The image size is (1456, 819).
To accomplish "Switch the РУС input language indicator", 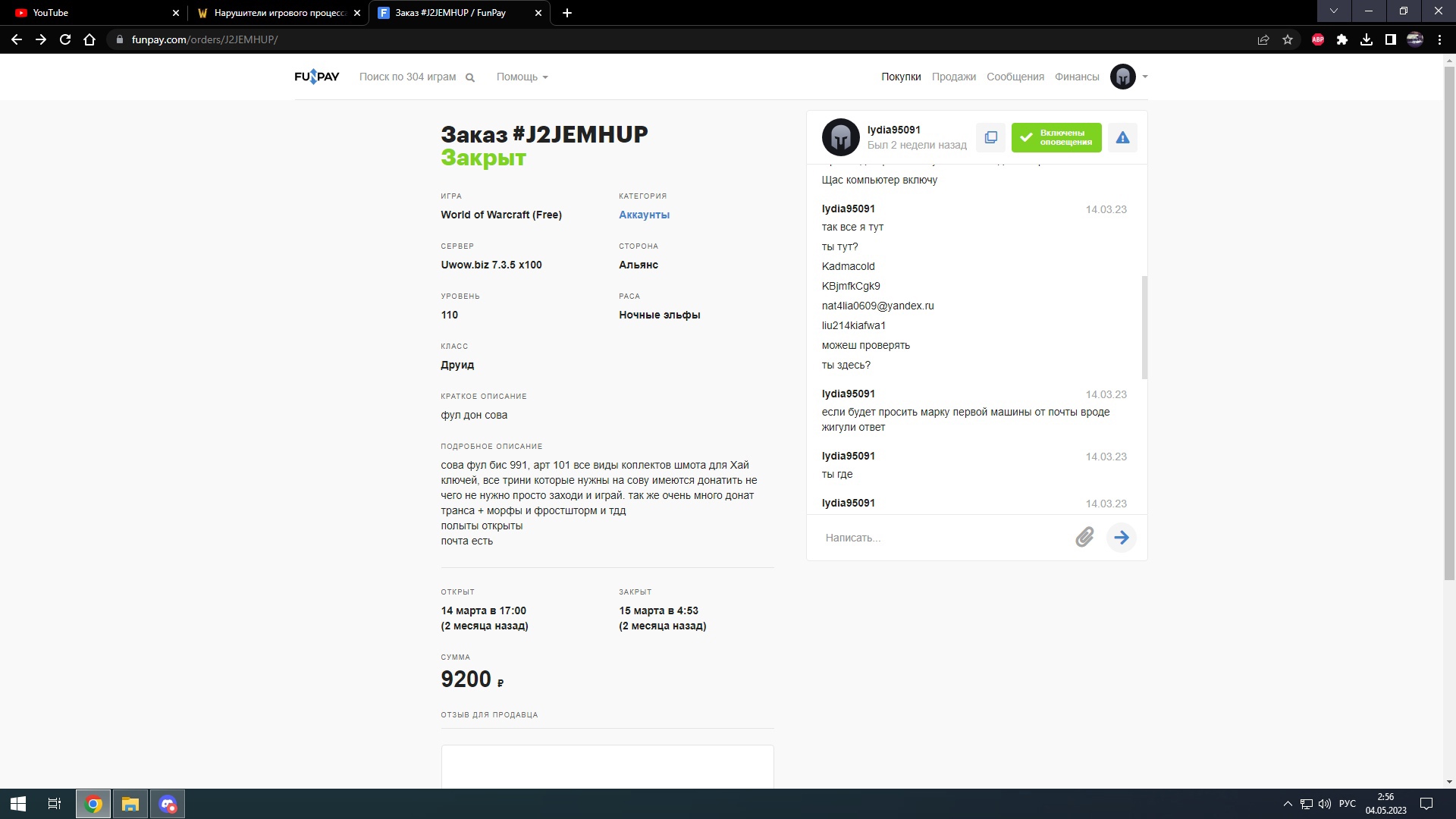I will click(x=1348, y=804).
